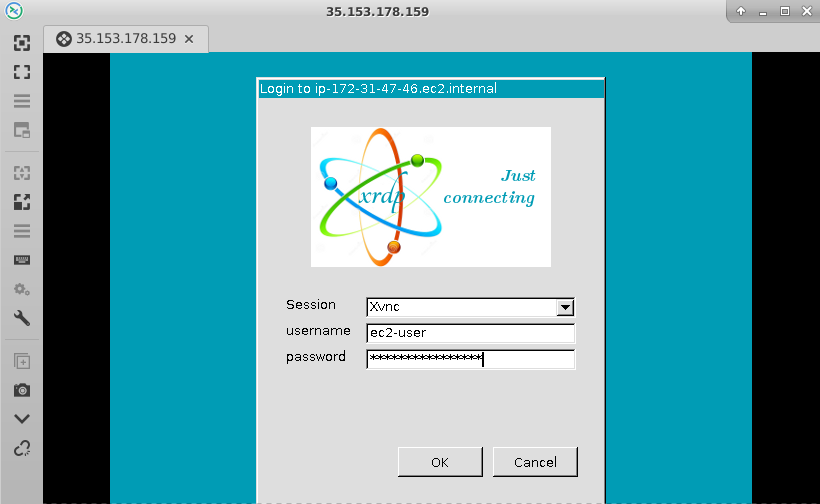Click the password label

click(316, 357)
